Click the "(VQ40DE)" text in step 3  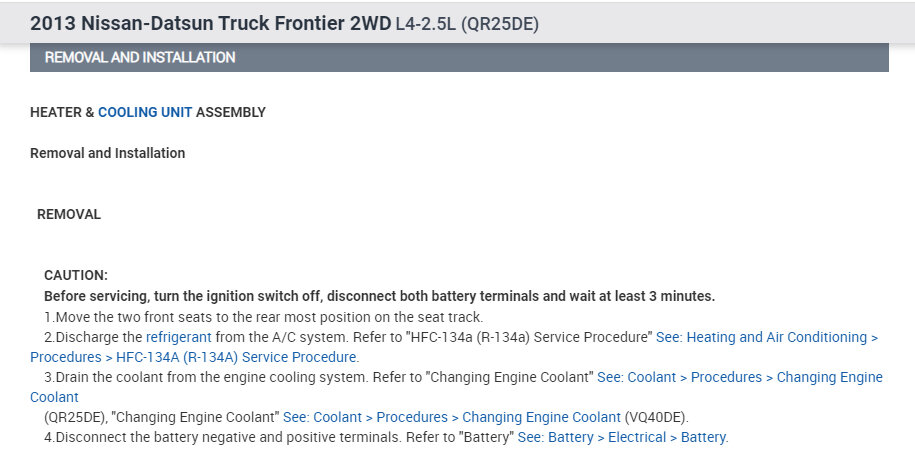pos(657,417)
